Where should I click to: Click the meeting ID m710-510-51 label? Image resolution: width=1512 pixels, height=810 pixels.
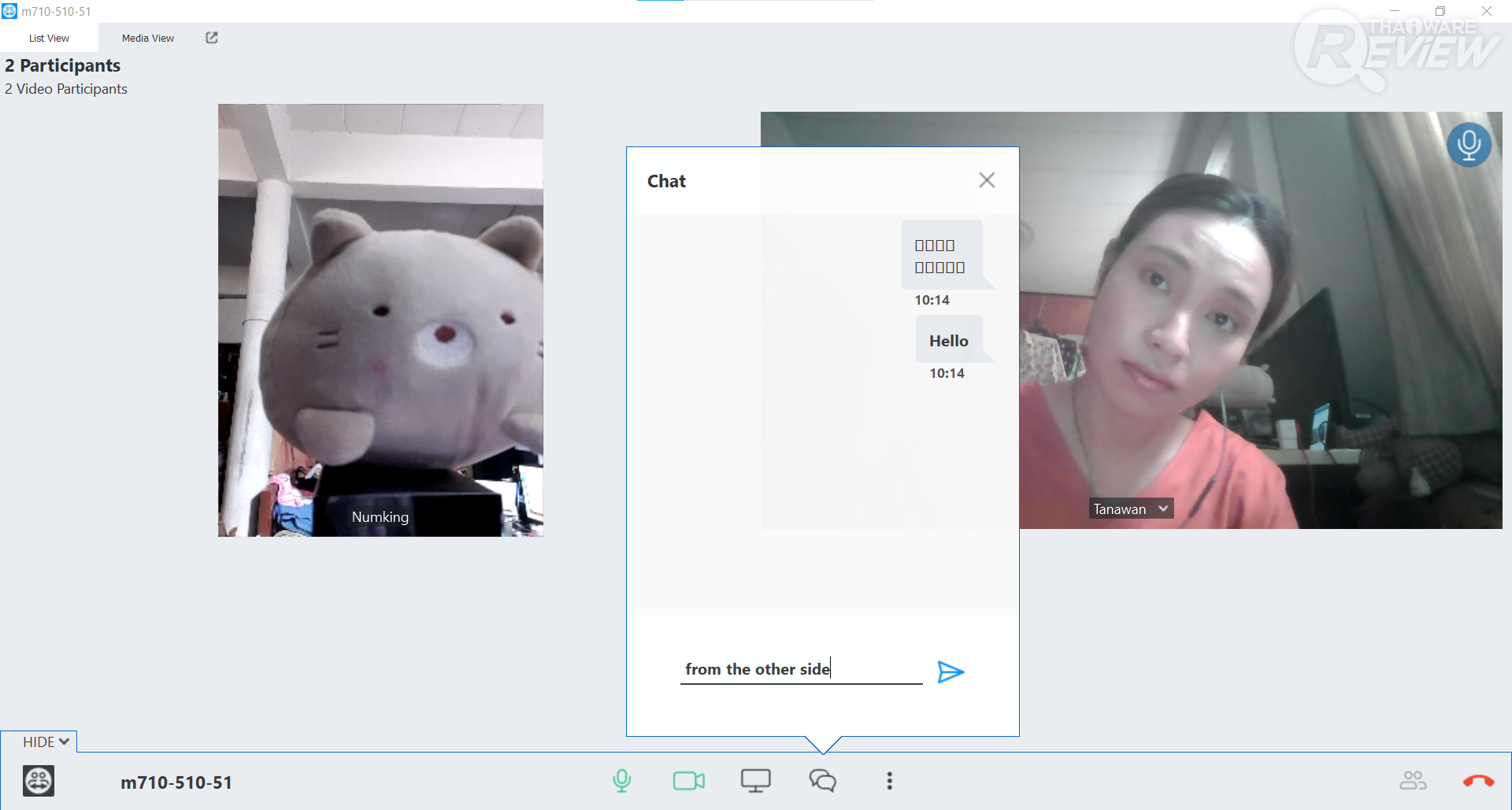[x=176, y=782]
